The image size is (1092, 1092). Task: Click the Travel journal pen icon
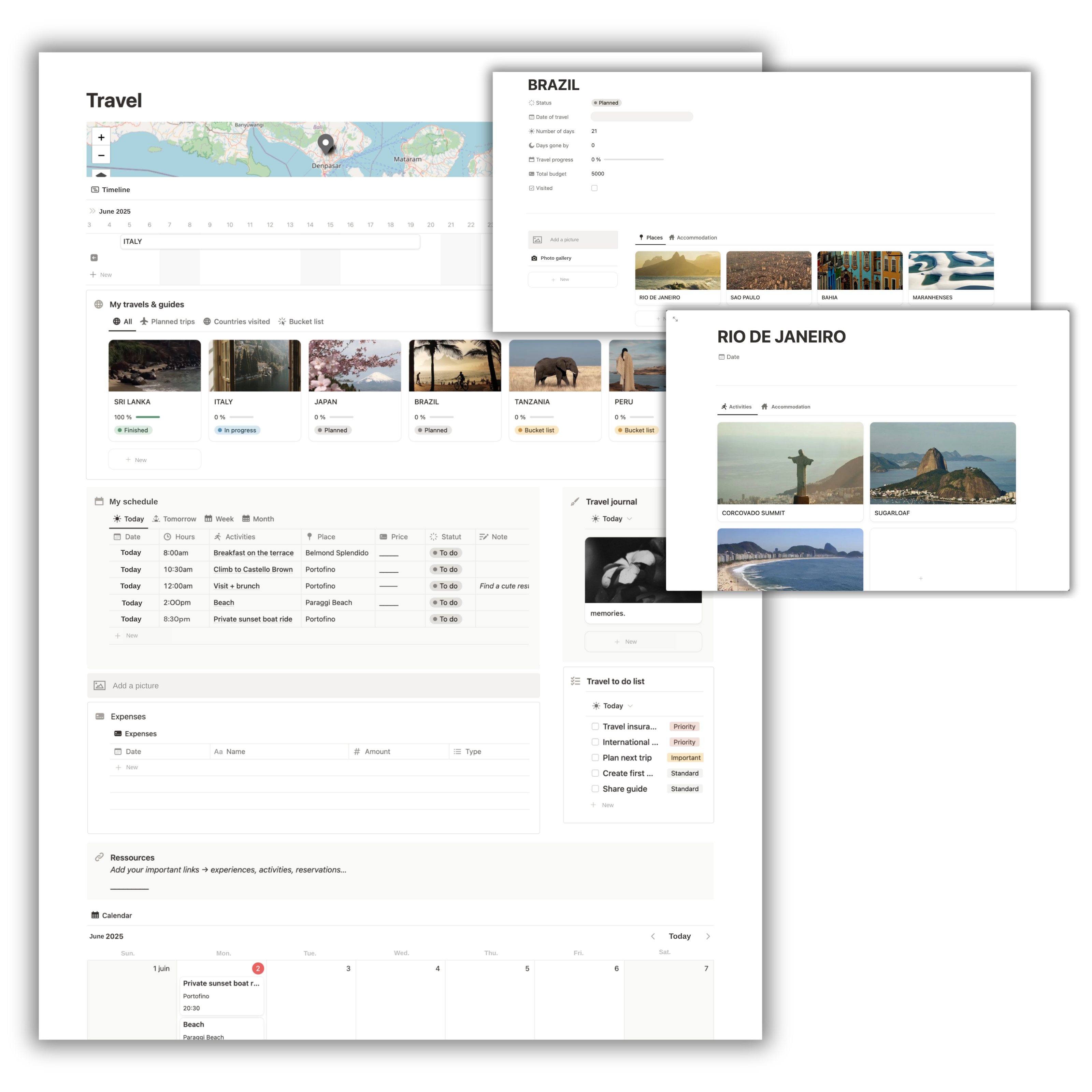(x=575, y=501)
